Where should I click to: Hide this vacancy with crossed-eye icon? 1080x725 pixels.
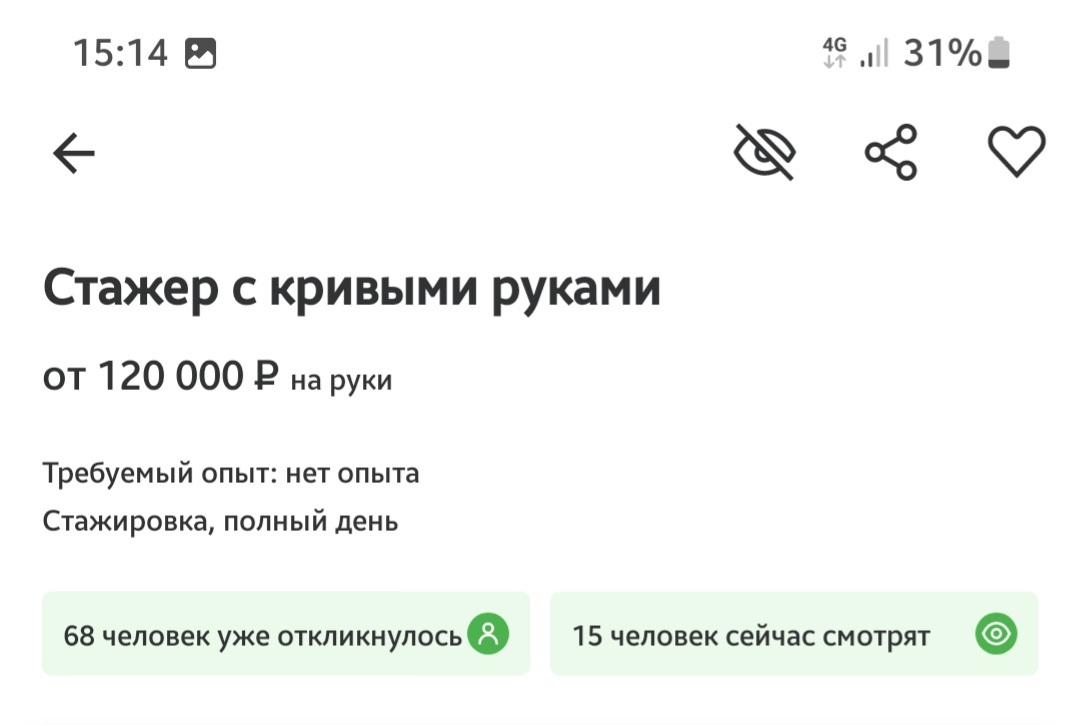765,153
